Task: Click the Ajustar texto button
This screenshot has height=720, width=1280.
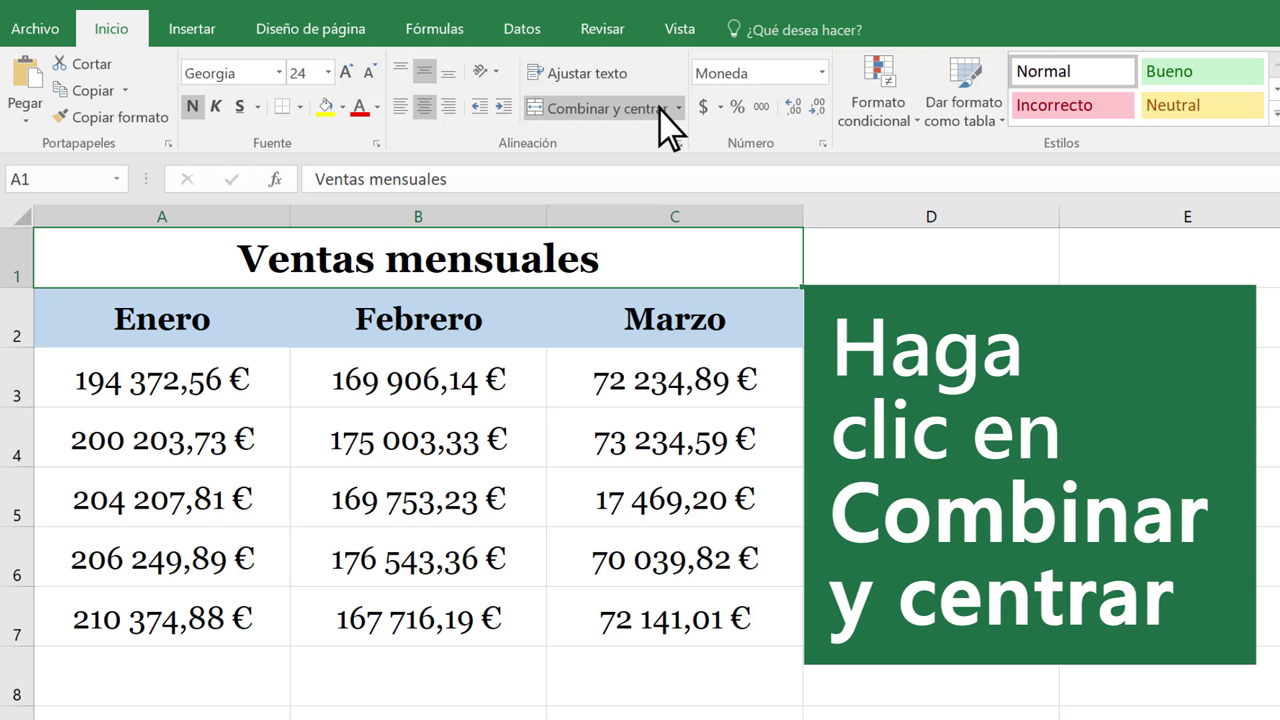Action: (577, 73)
